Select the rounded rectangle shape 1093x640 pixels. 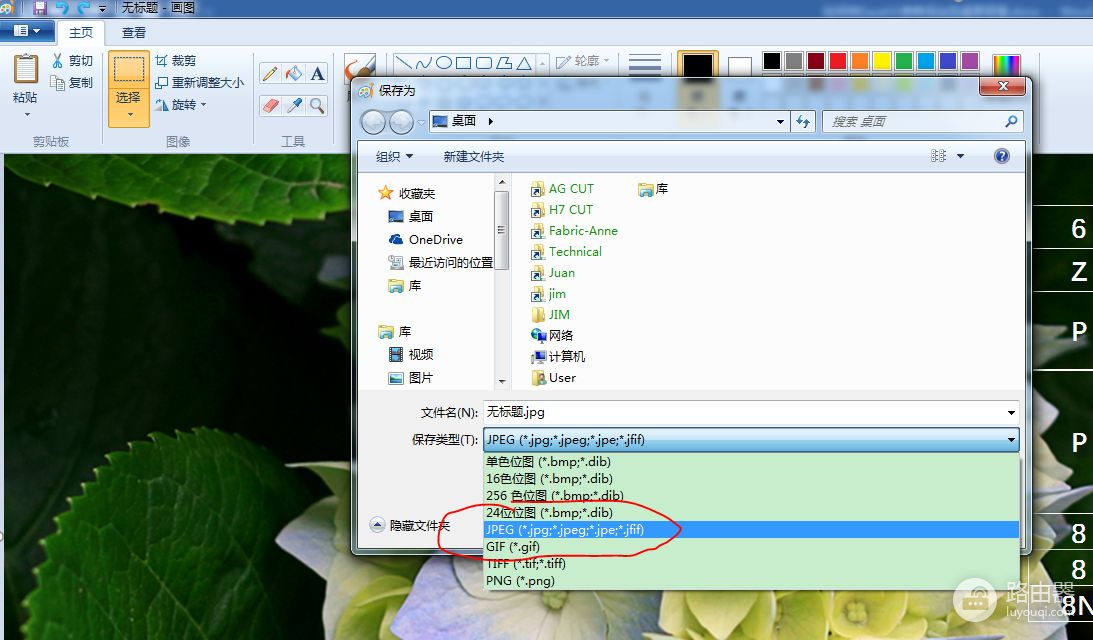[484, 63]
